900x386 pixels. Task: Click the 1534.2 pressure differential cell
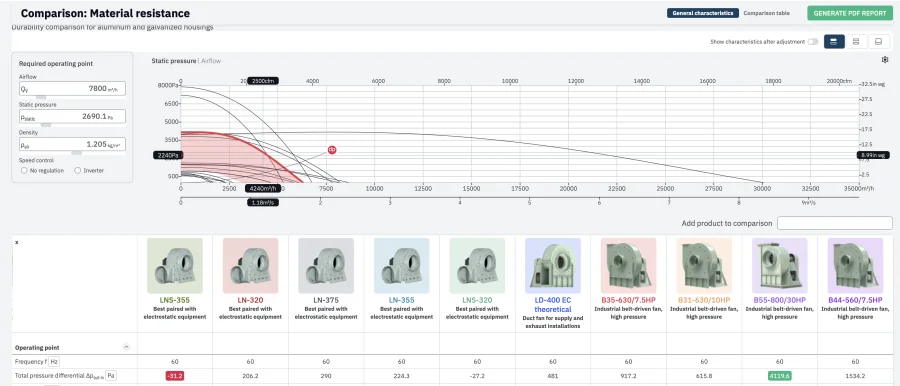[855, 376]
